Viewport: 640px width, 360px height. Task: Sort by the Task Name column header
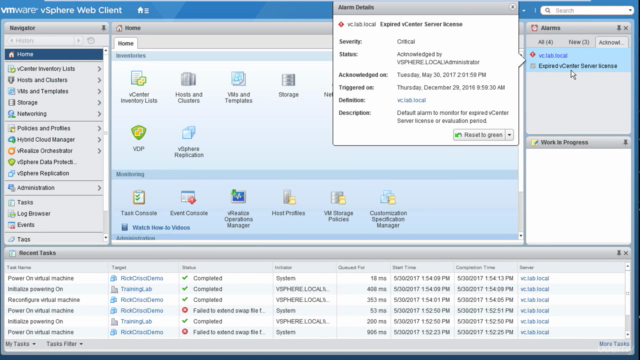click(x=56, y=267)
